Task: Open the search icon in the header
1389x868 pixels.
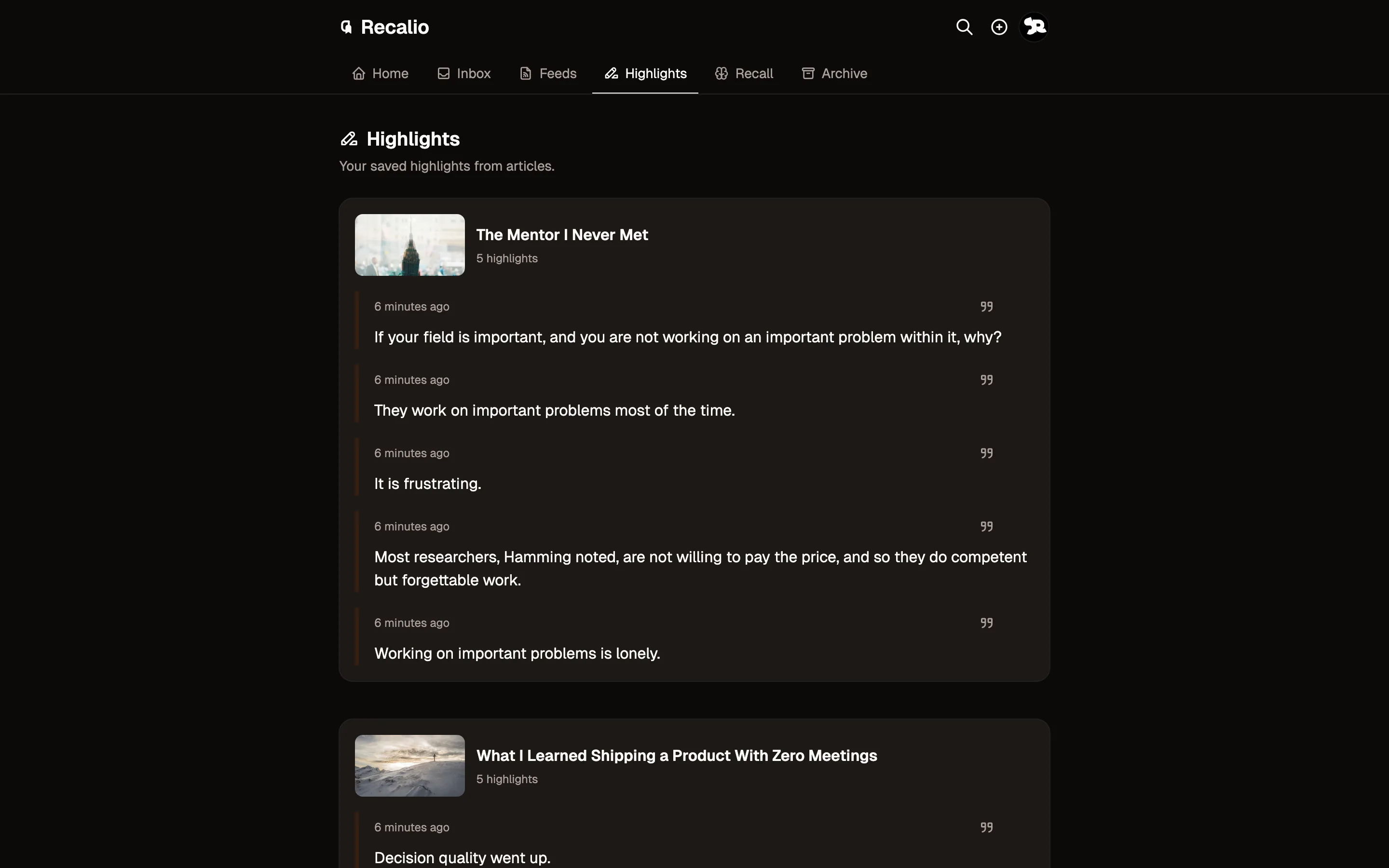Action: click(x=964, y=27)
